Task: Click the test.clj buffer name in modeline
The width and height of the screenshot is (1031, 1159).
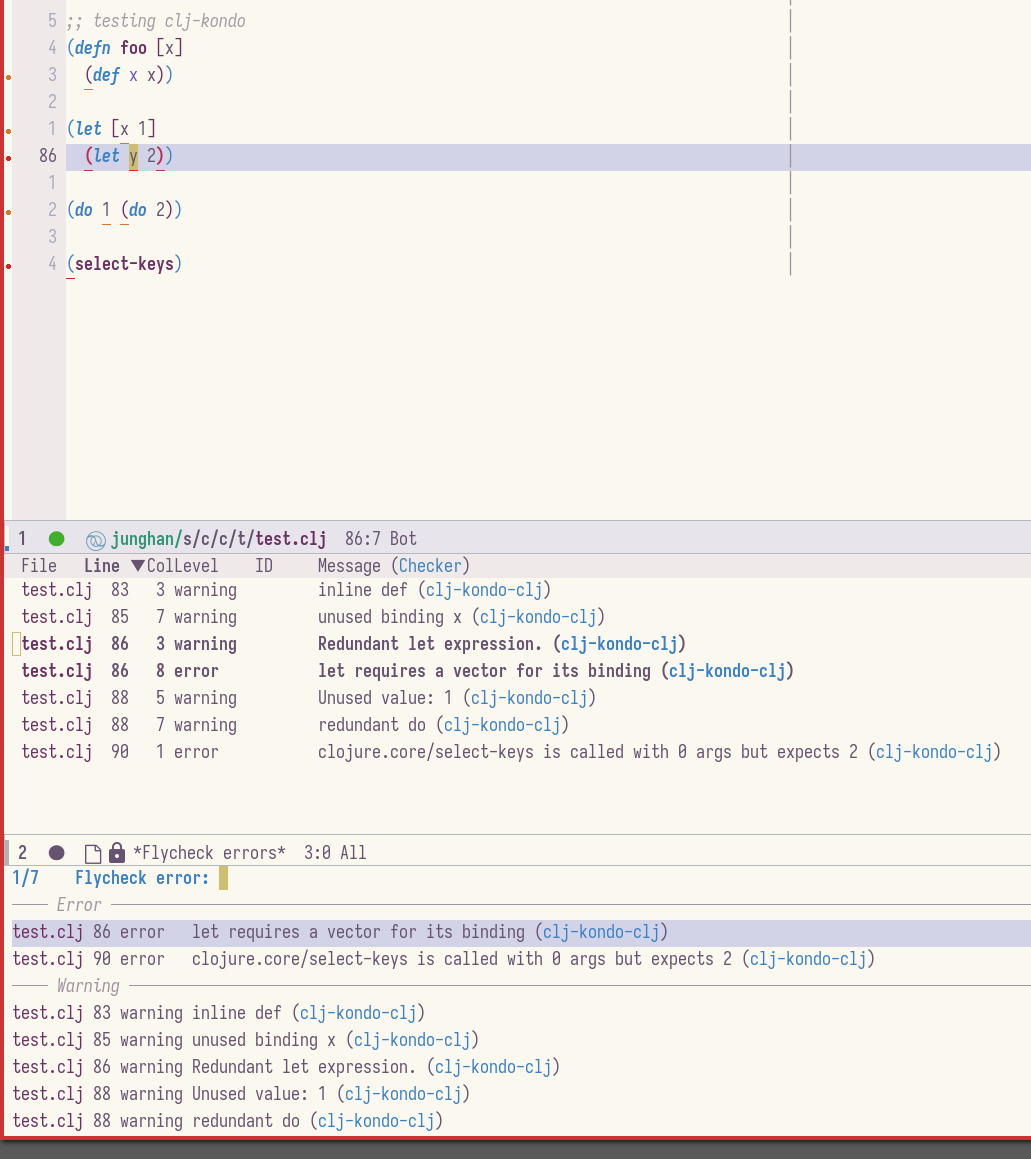Action: click(290, 539)
